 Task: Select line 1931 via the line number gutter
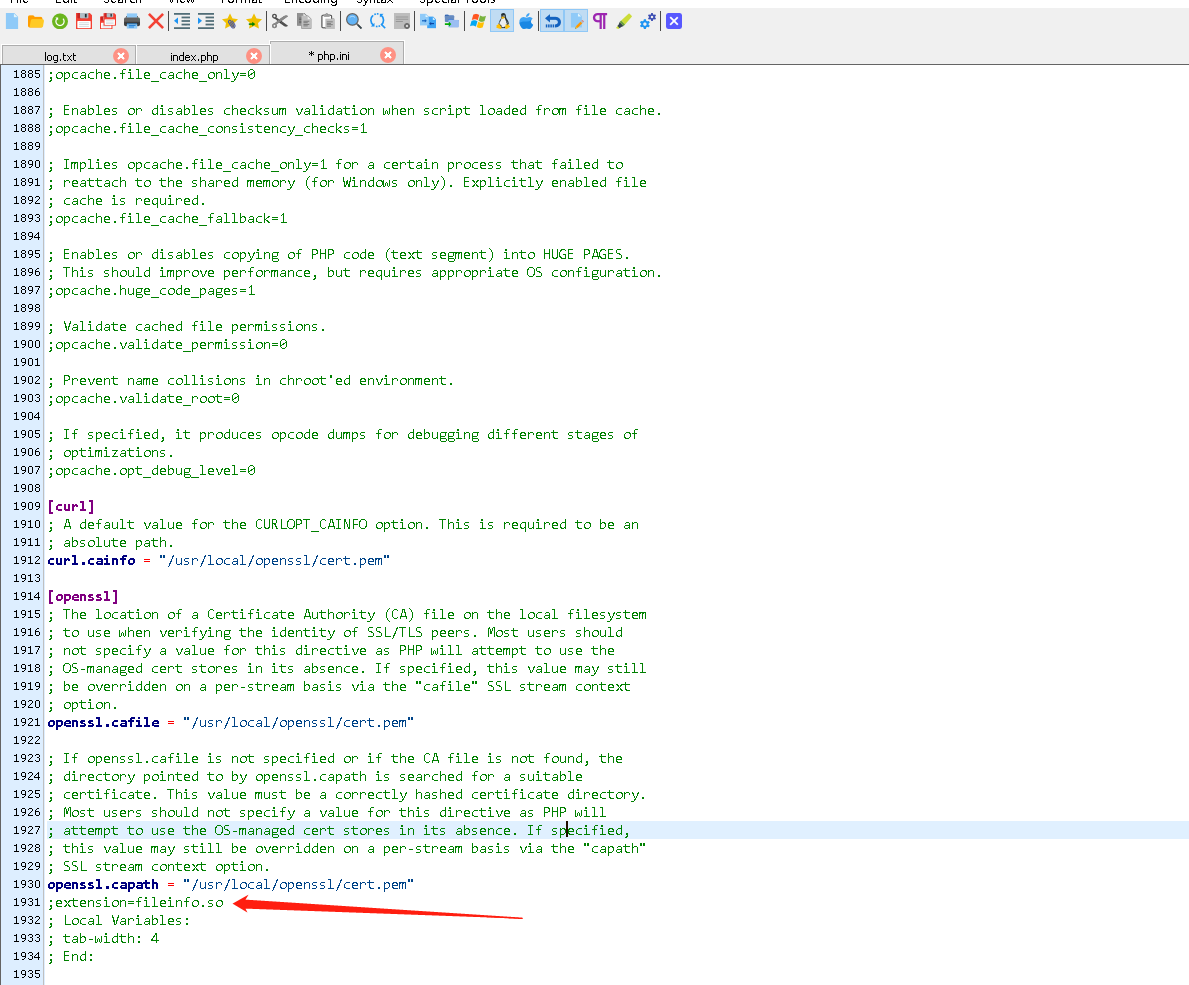(x=25, y=902)
